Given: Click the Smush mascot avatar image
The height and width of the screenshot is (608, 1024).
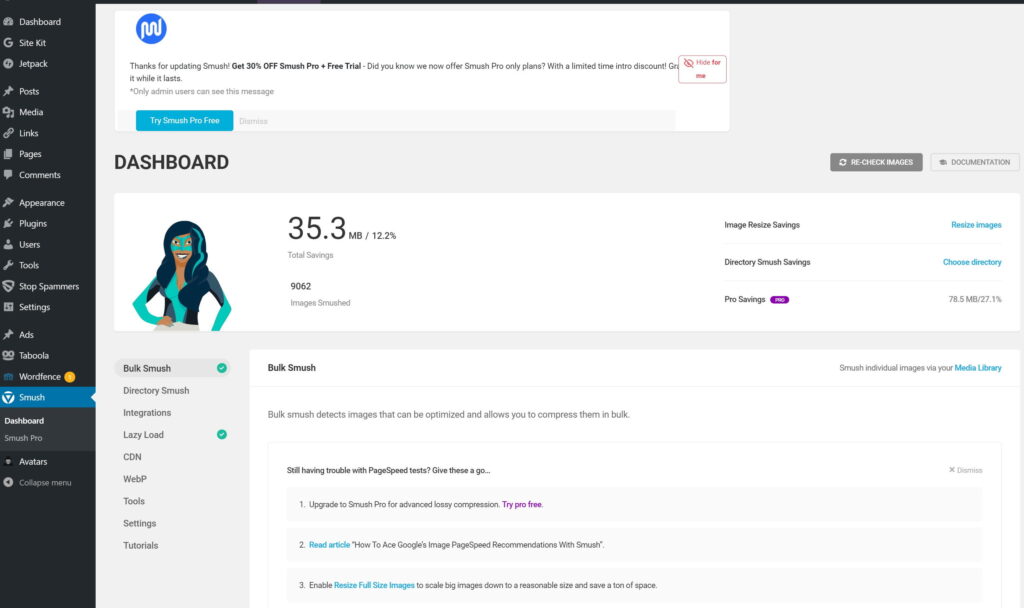Looking at the screenshot, I should pos(181,274).
